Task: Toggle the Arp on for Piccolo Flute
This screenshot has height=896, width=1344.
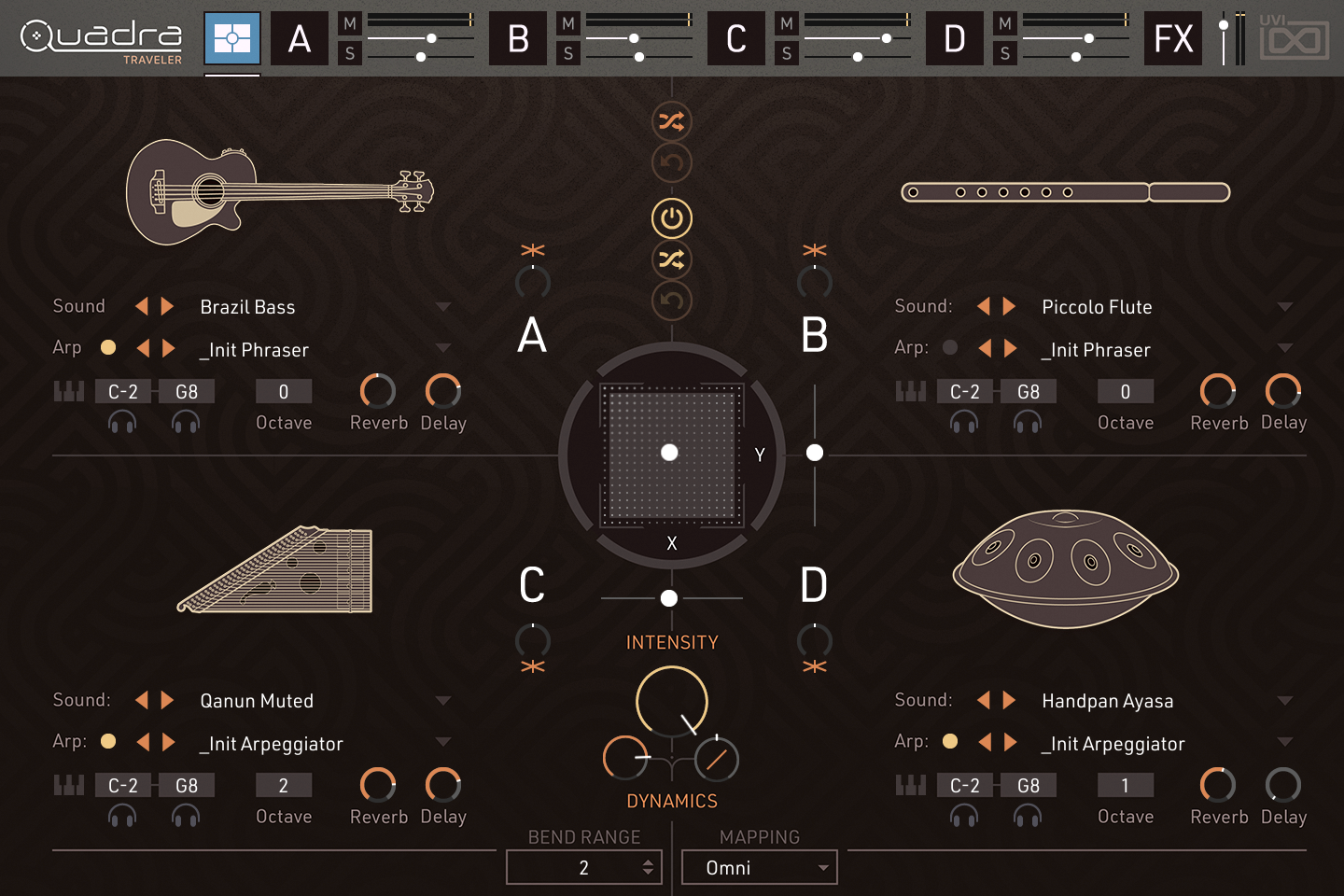Action: (x=950, y=347)
